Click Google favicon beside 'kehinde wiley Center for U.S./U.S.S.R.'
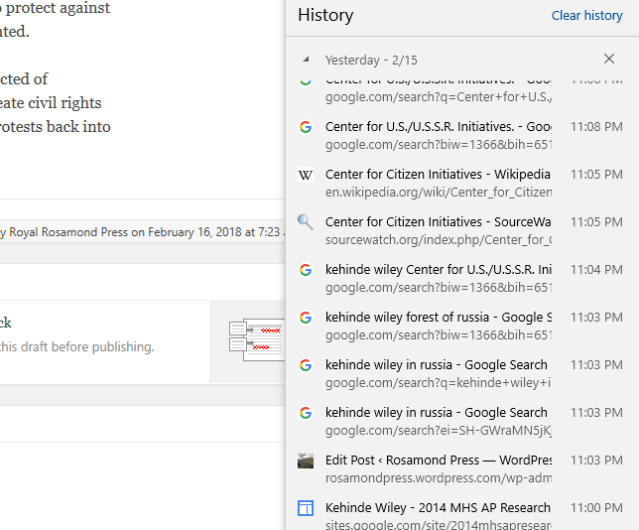The width and height of the screenshot is (639, 530). [x=306, y=270]
